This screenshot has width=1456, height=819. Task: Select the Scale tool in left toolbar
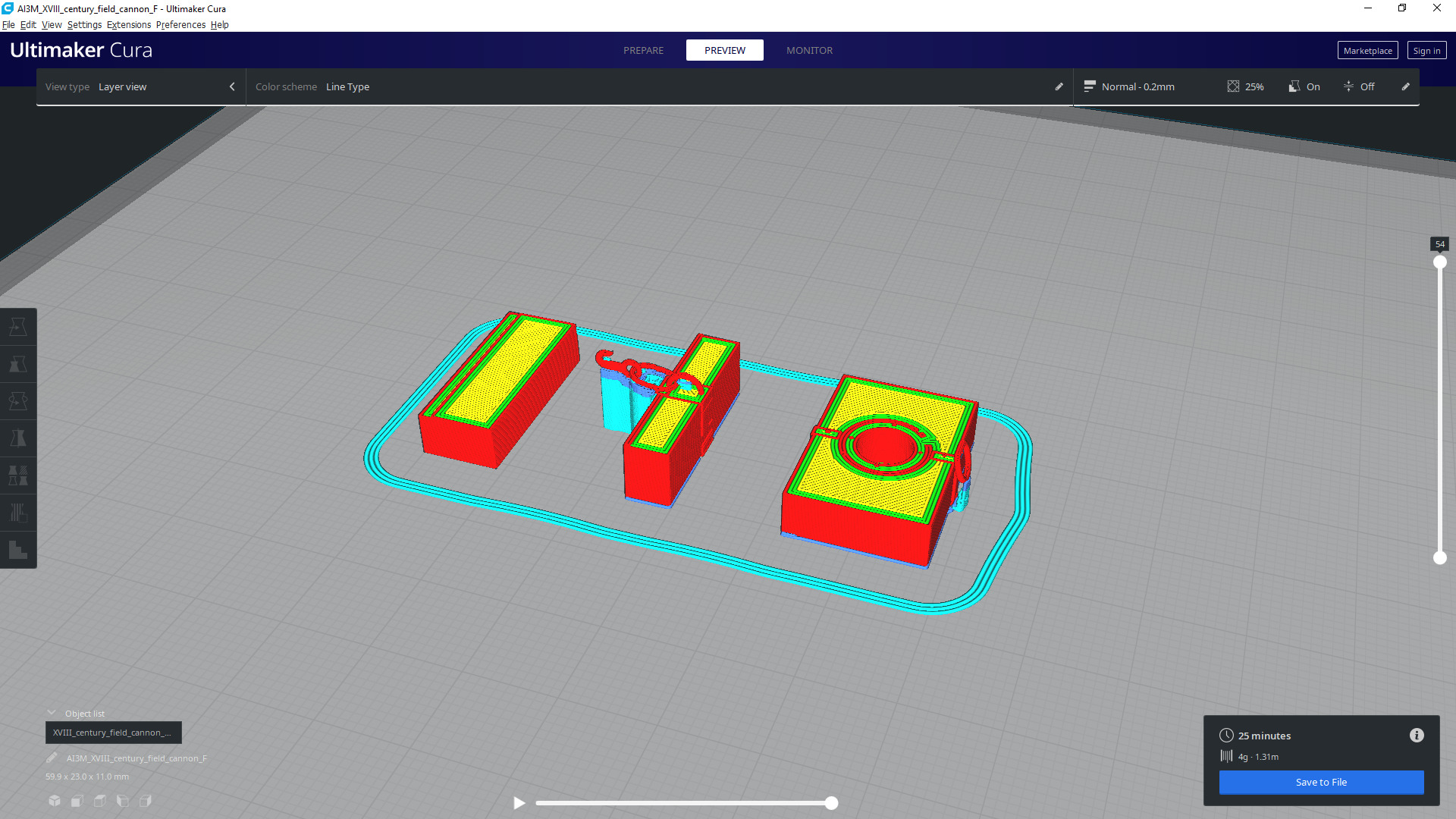click(18, 364)
